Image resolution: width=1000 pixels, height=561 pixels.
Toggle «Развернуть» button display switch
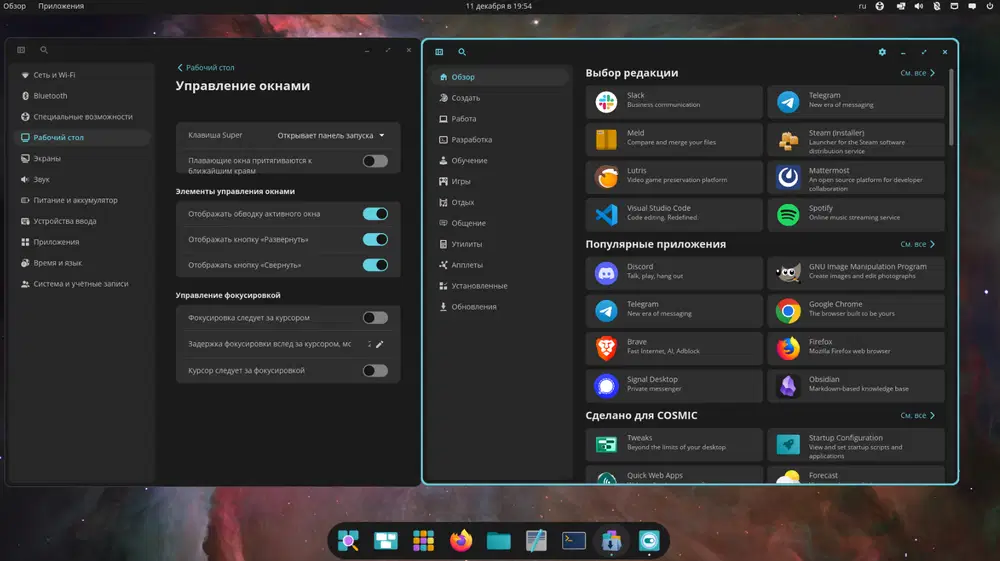pos(375,239)
